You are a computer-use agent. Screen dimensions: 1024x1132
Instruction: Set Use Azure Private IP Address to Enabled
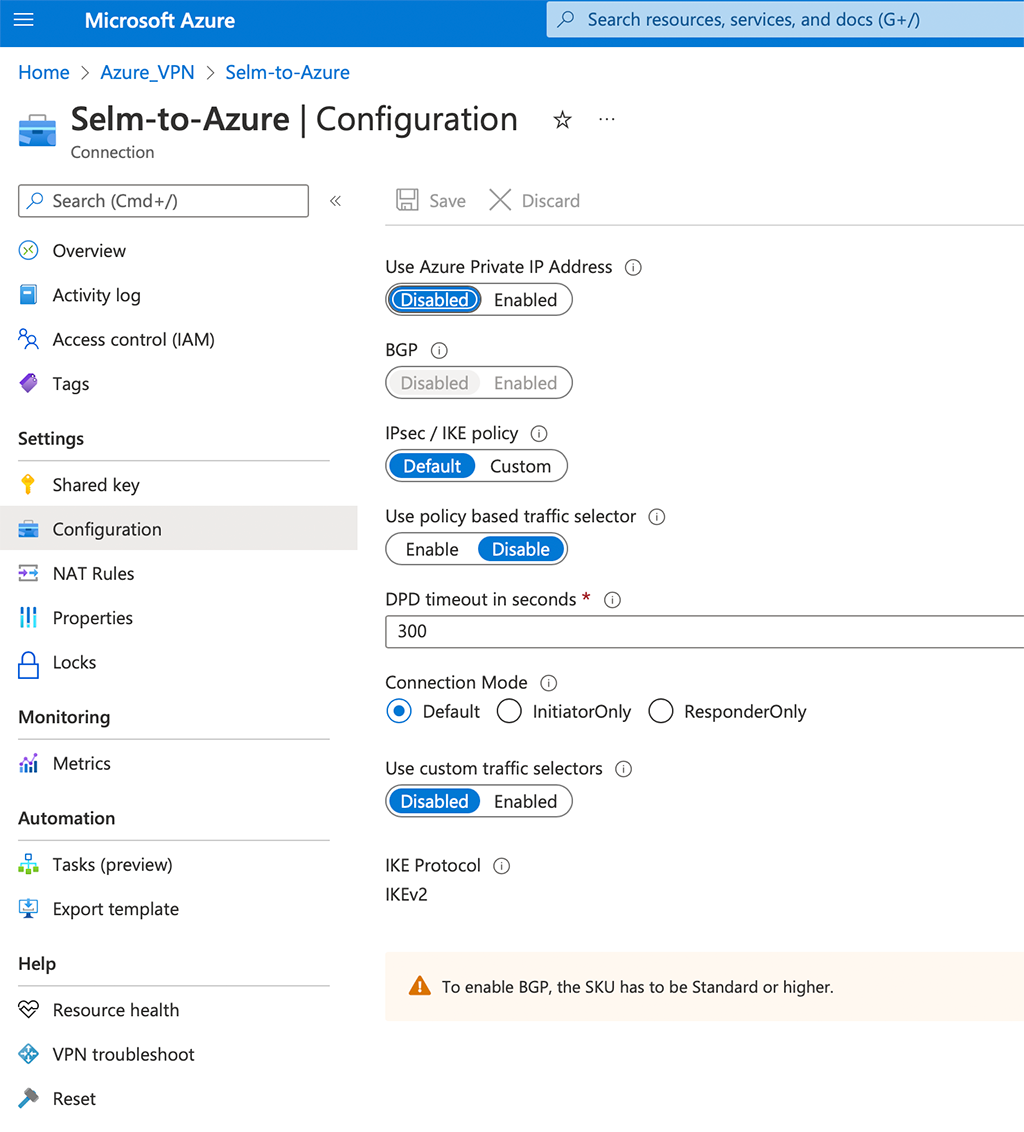(x=525, y=299)
